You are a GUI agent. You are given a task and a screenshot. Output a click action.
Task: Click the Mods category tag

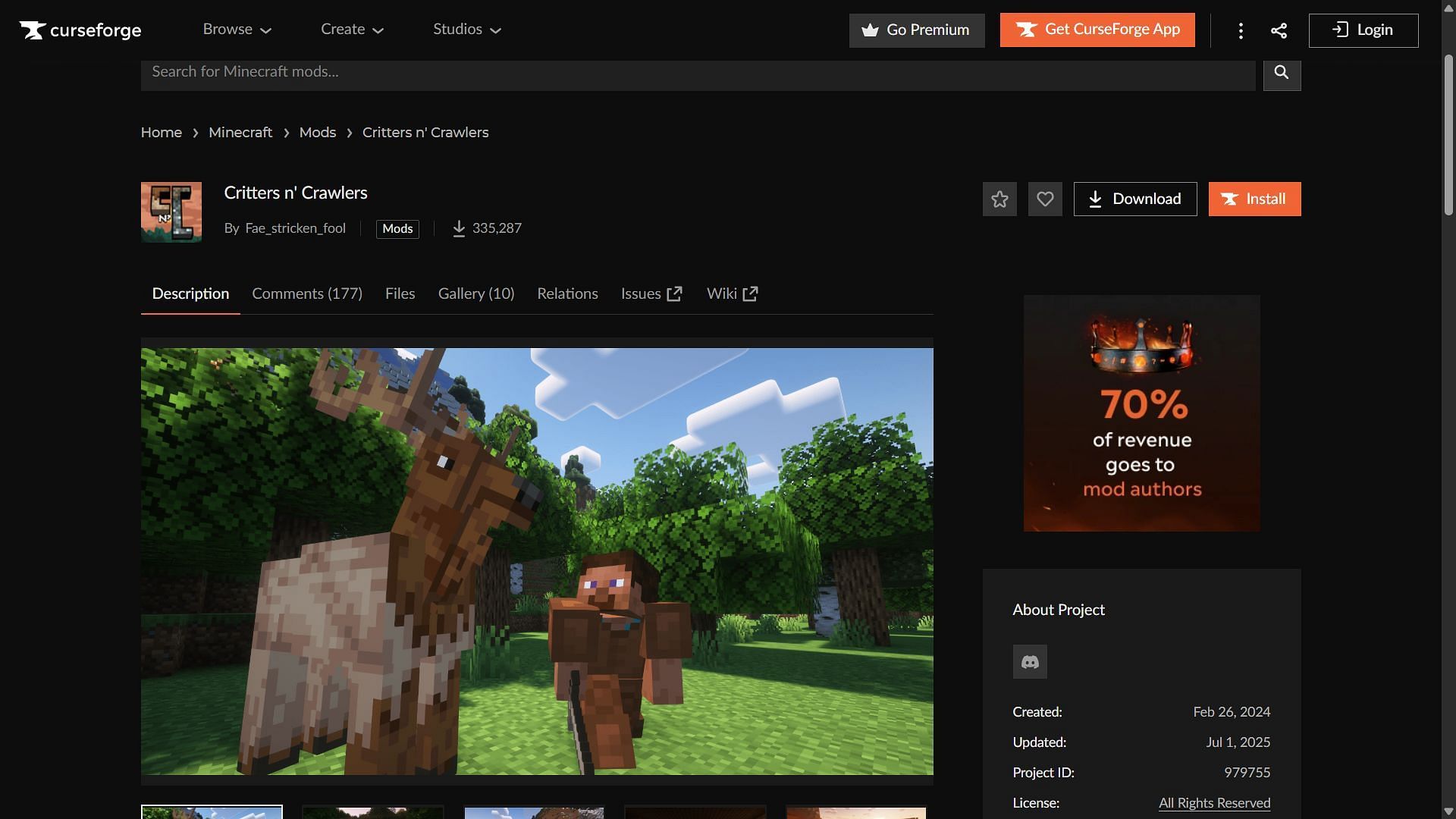pyautogui.click(x=397, y=229)
